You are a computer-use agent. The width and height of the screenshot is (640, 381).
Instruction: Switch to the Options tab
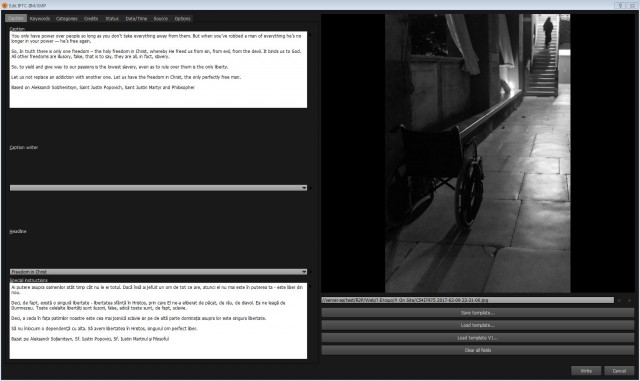coord(182,18)
